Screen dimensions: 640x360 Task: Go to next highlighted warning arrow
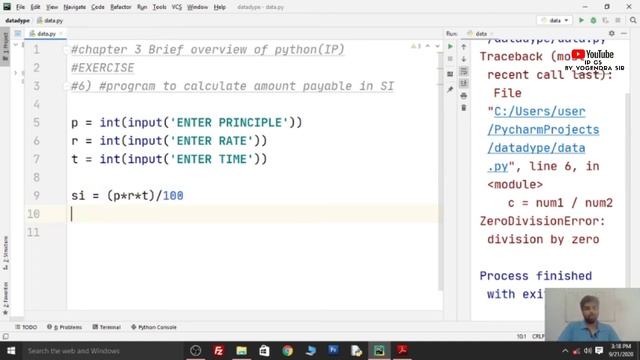click(x=437, y=46)
